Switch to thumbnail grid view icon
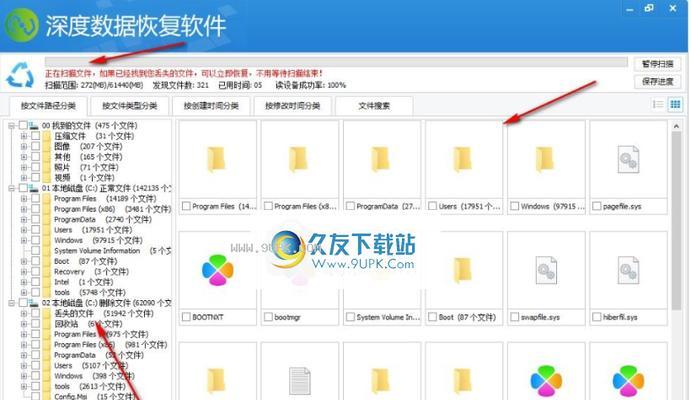This screenshot has height=400, width=691. tap(675, 104)
